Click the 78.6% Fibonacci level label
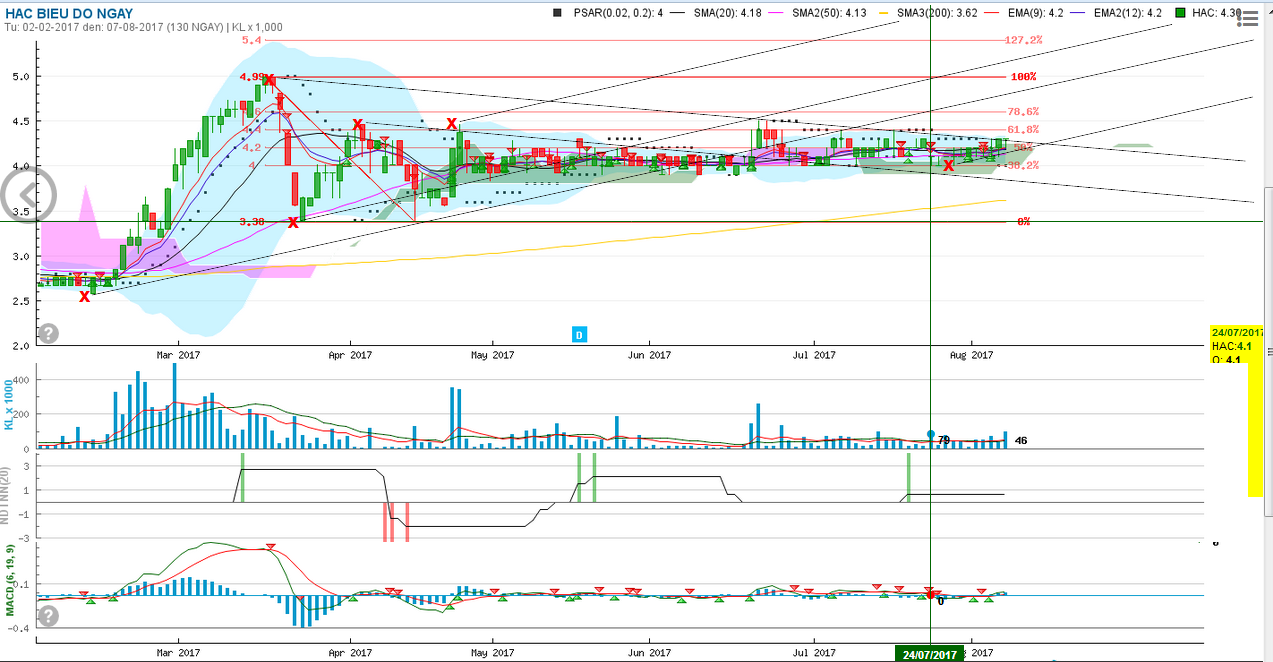This screenshot has height=662, width=1273. click(x=1023, y=112)
